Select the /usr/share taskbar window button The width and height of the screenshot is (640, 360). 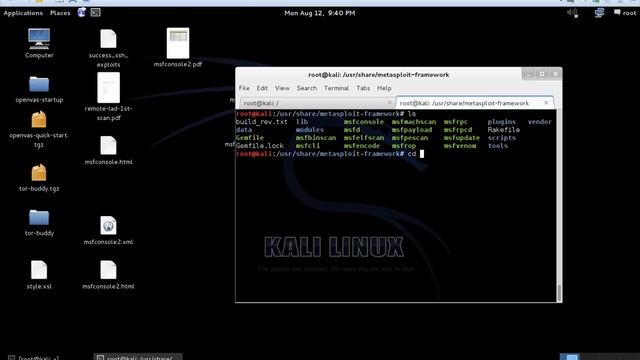(138, 357)
